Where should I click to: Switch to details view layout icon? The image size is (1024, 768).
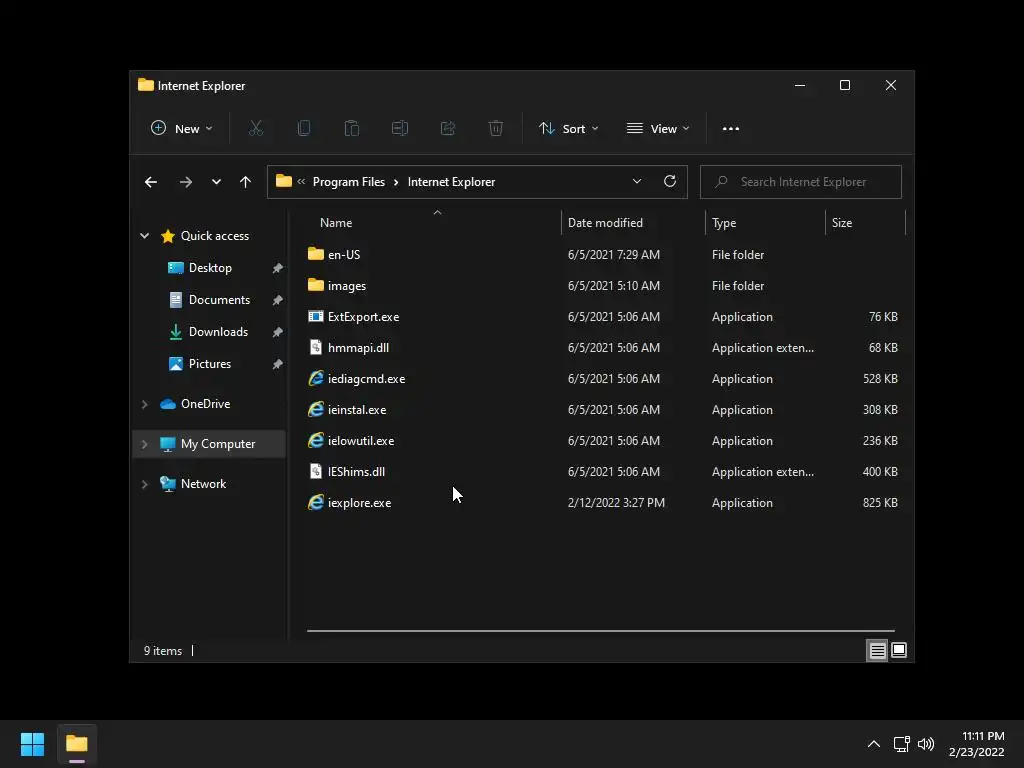pos(878,650)
